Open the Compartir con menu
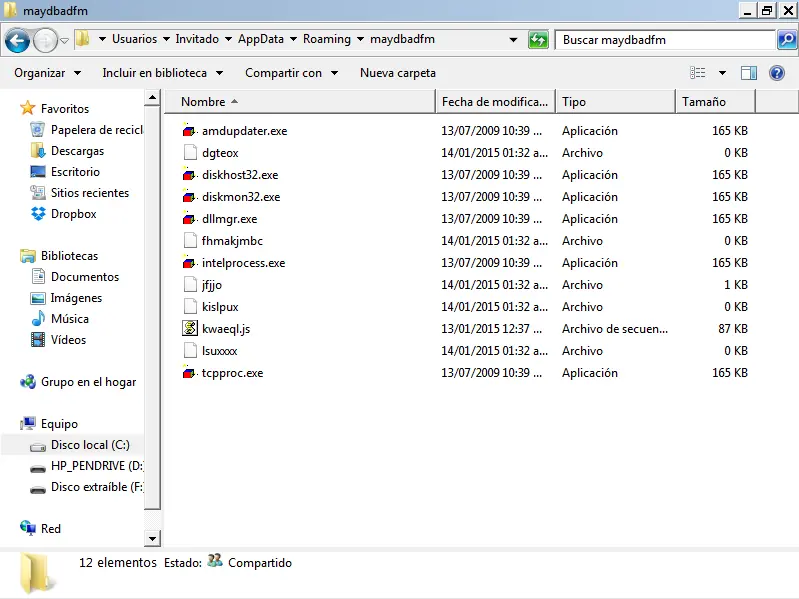Viewport: 799px width, 599px height. click(x=291, y=73)
